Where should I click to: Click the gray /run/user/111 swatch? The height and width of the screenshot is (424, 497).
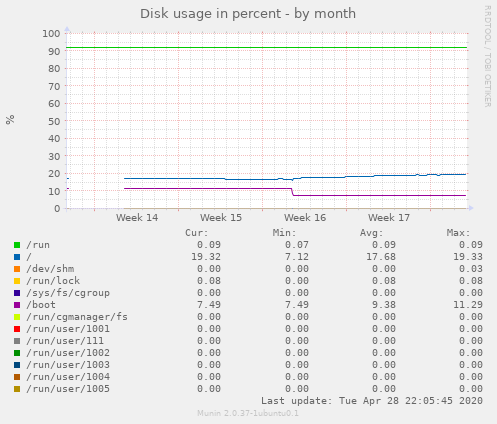[x=17, y=341]
